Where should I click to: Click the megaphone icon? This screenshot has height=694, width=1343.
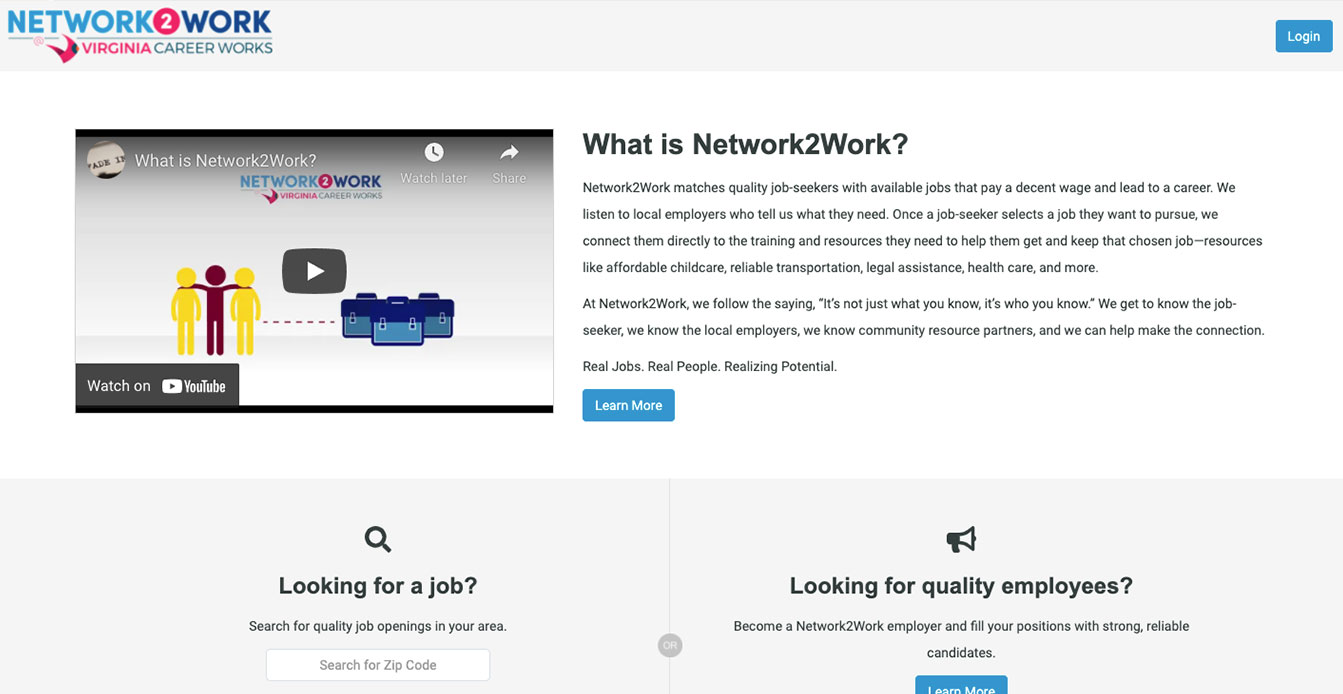point(961,539)
